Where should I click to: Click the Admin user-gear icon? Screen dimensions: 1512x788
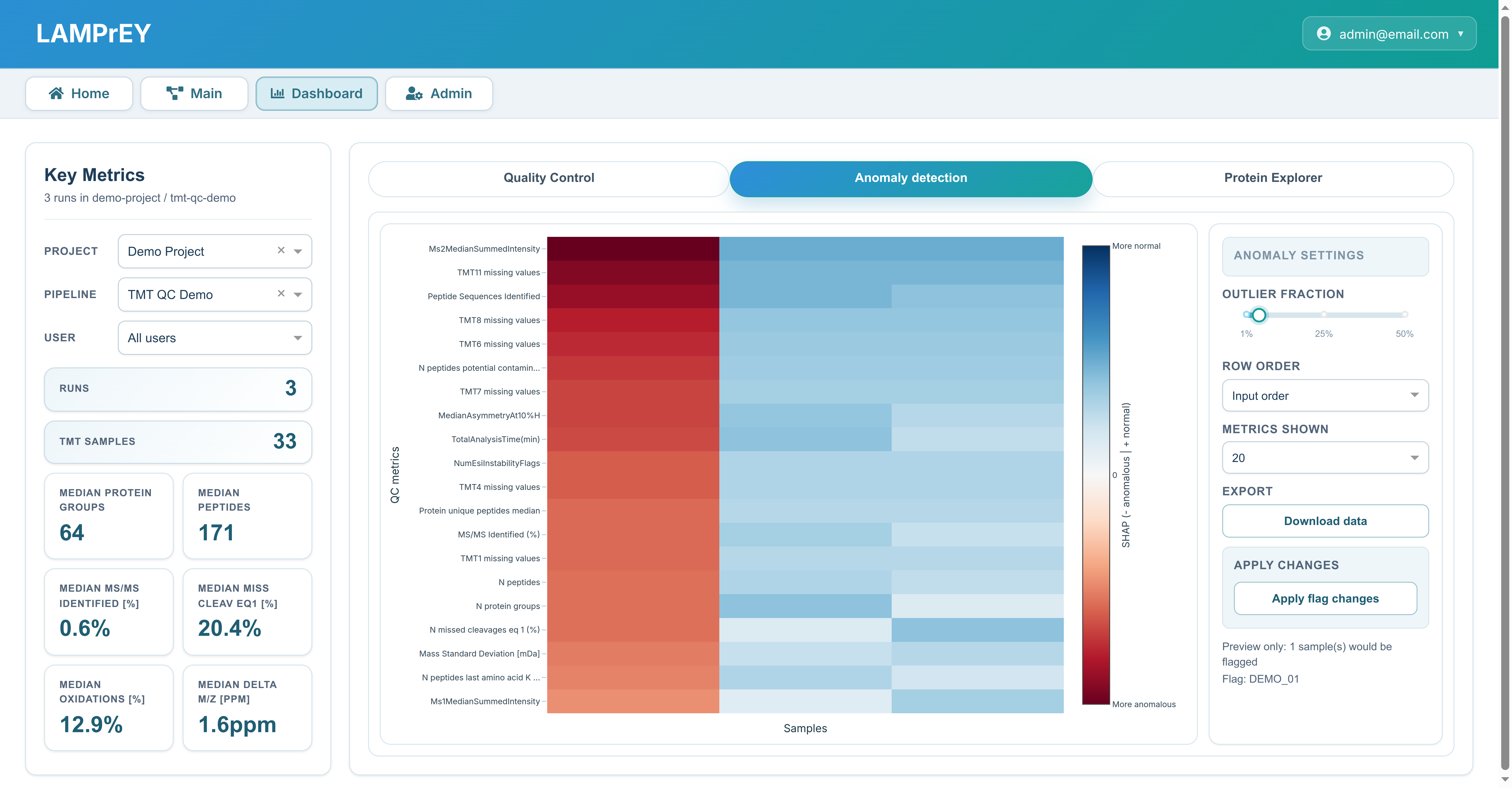[414, 93]
